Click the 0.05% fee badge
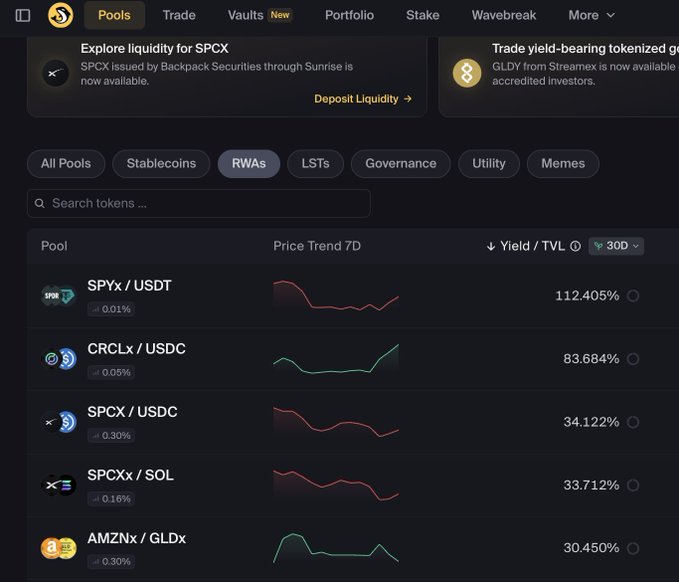Screen dimensions: 679x582 [x=111, y=372]
